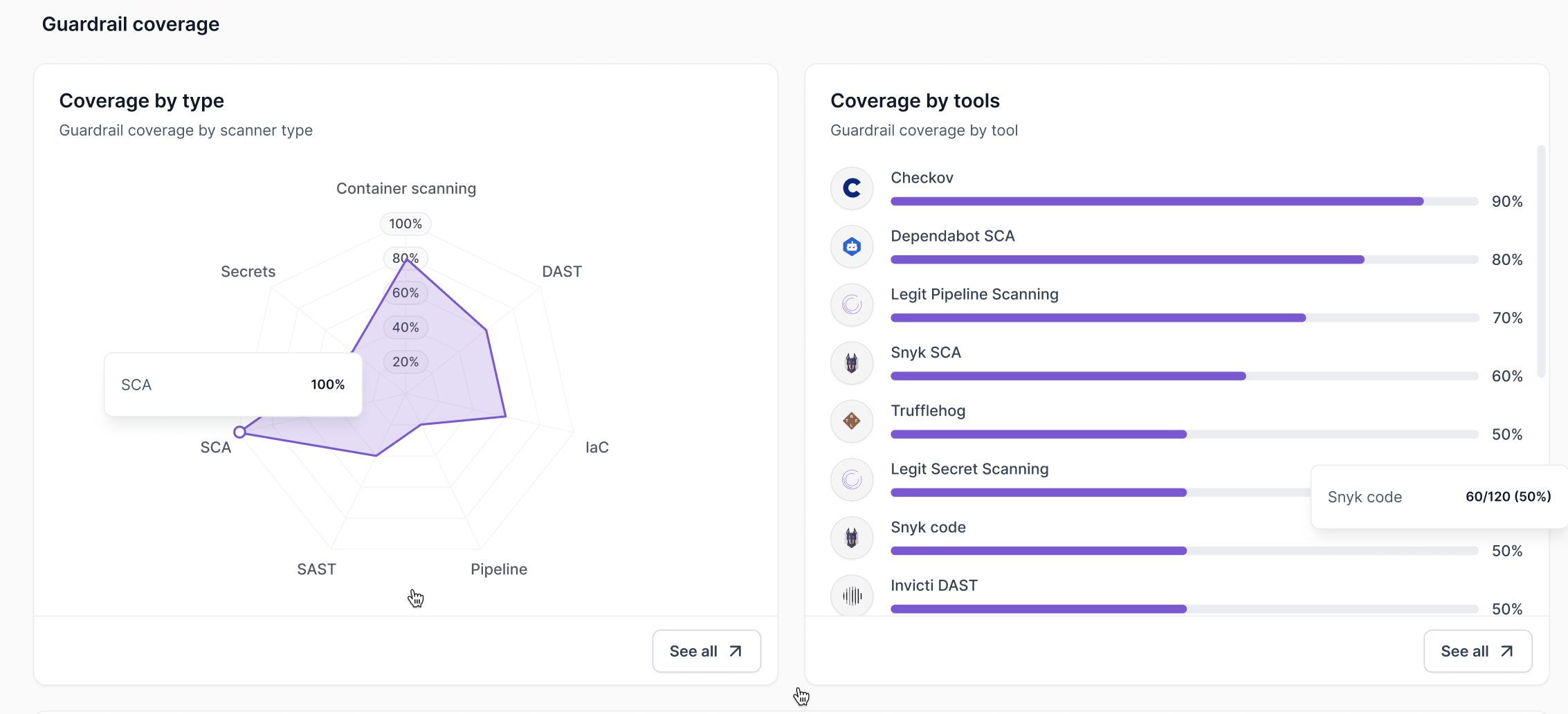
Task: Click the Checkov tool icon
Action: coord(852,188)
